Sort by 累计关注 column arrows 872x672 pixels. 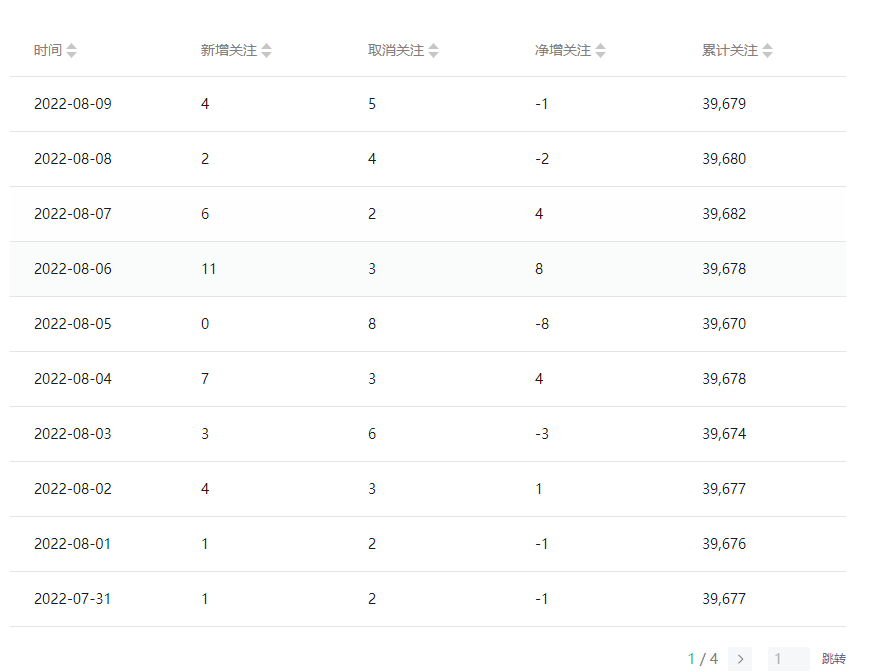tap(767, 51)
